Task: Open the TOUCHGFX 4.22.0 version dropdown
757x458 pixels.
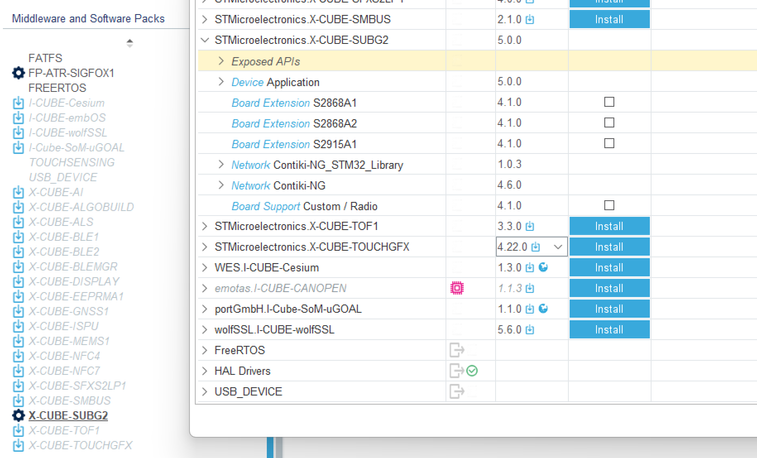Action: point(558,247)
